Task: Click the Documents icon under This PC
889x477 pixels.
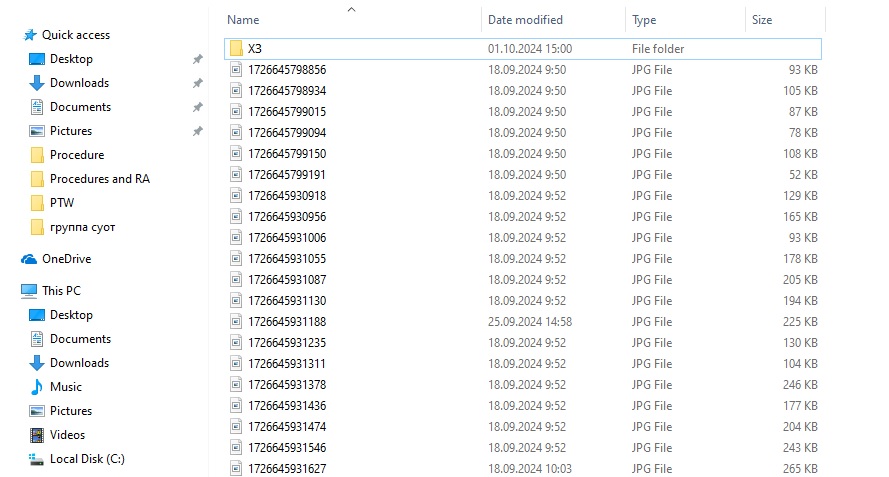Action: pyautogui.click(x=37, y=339)
